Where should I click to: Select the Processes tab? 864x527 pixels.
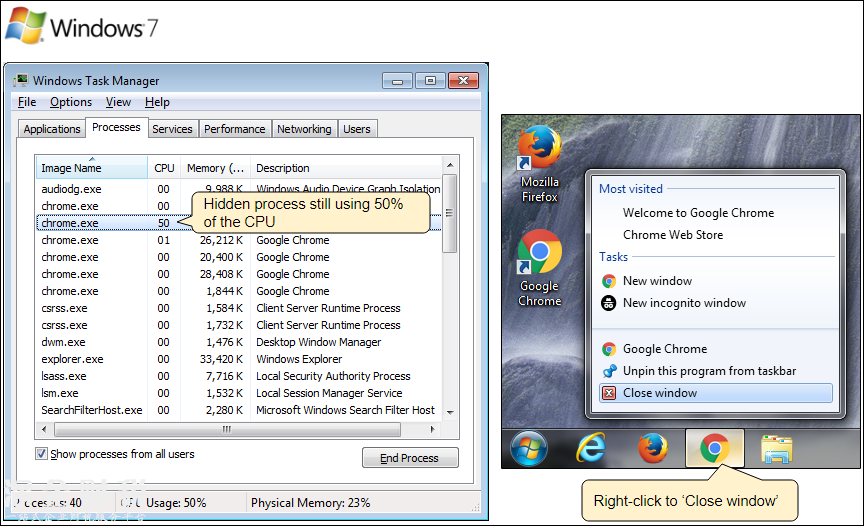(x=116, y=127)
